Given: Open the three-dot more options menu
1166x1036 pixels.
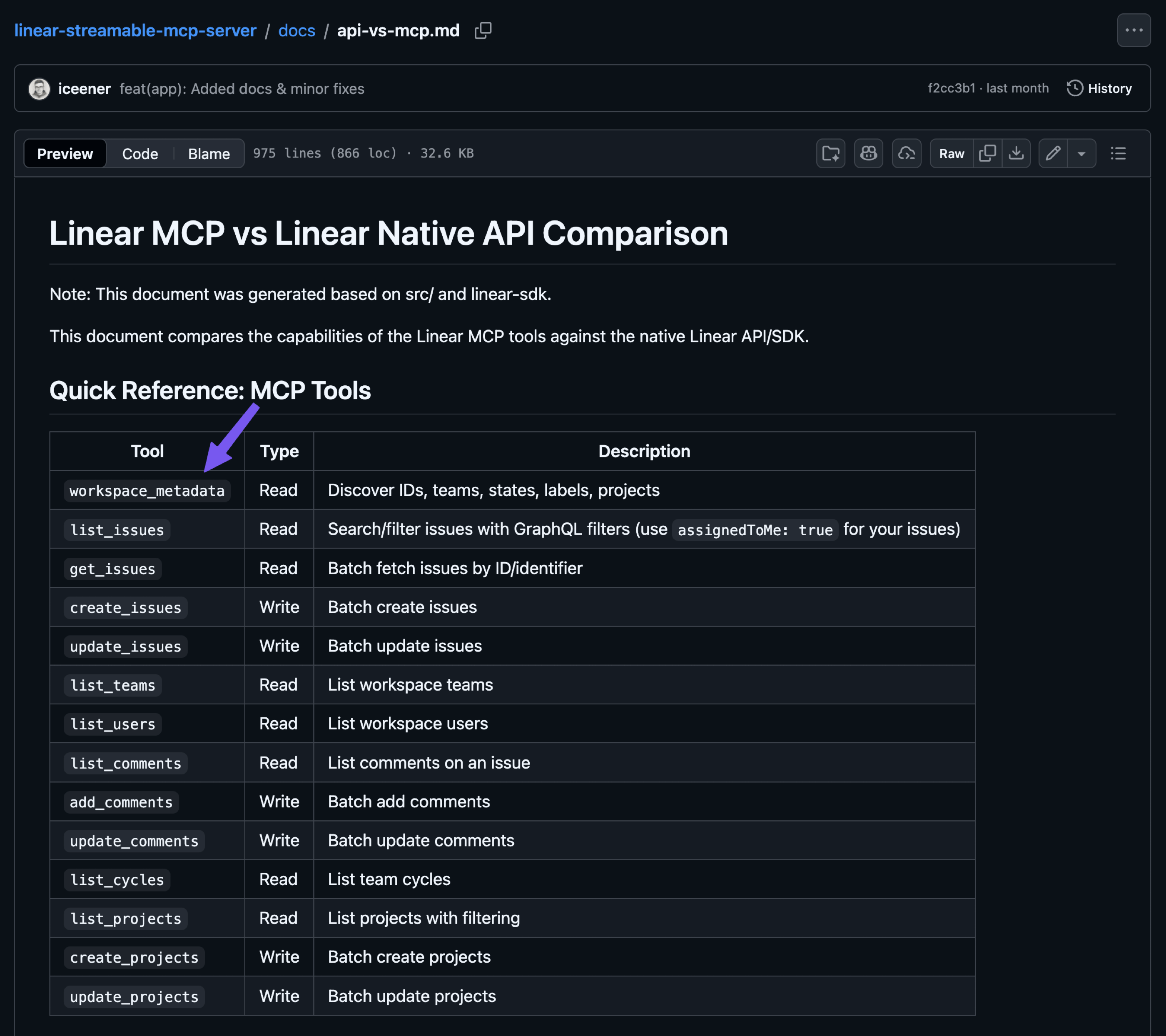Looking at the screenshot, I should click(1133, 30).
